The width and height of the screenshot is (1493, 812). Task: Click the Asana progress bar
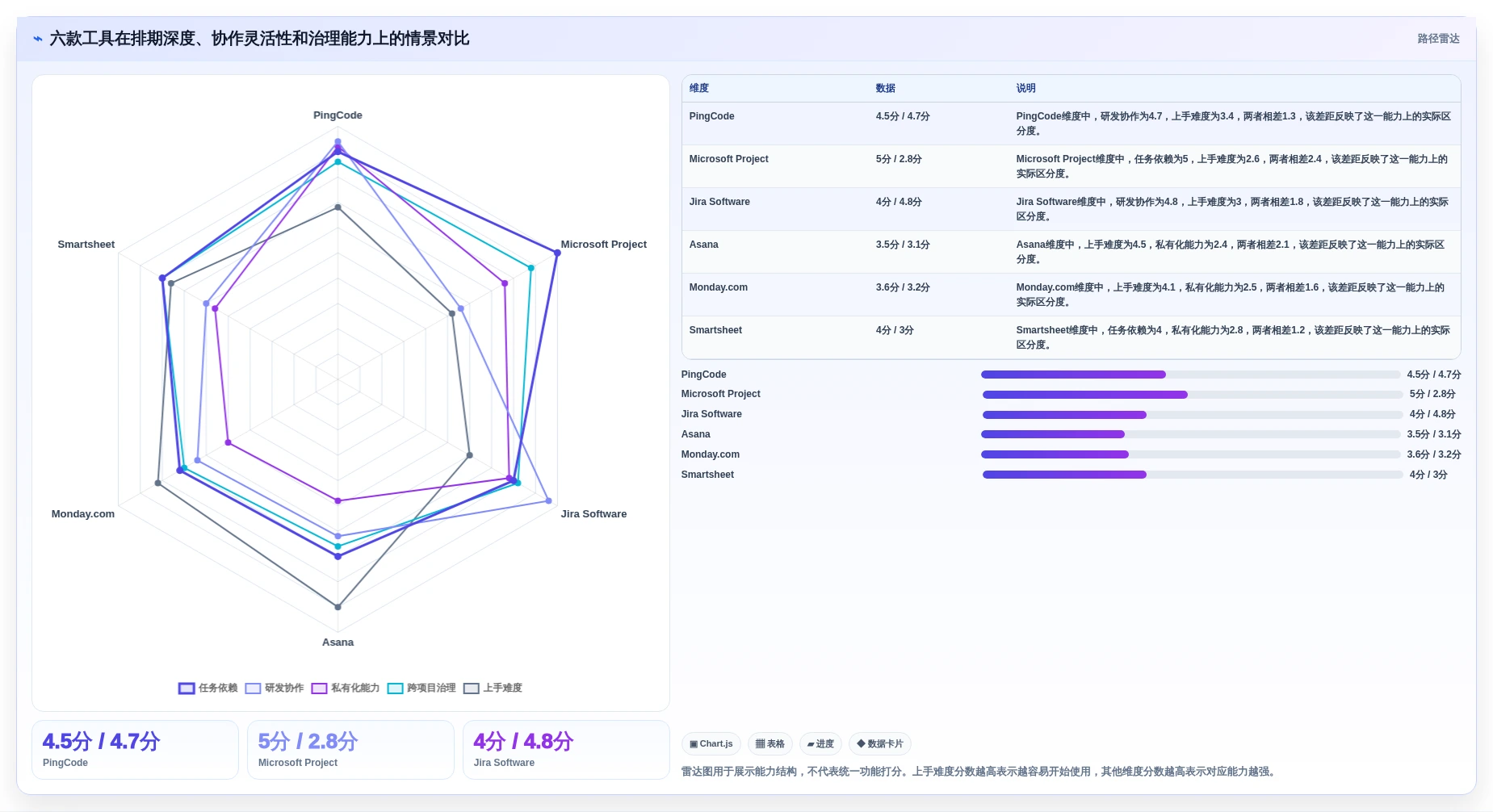pyautogui.click(x=1190, y=434)
